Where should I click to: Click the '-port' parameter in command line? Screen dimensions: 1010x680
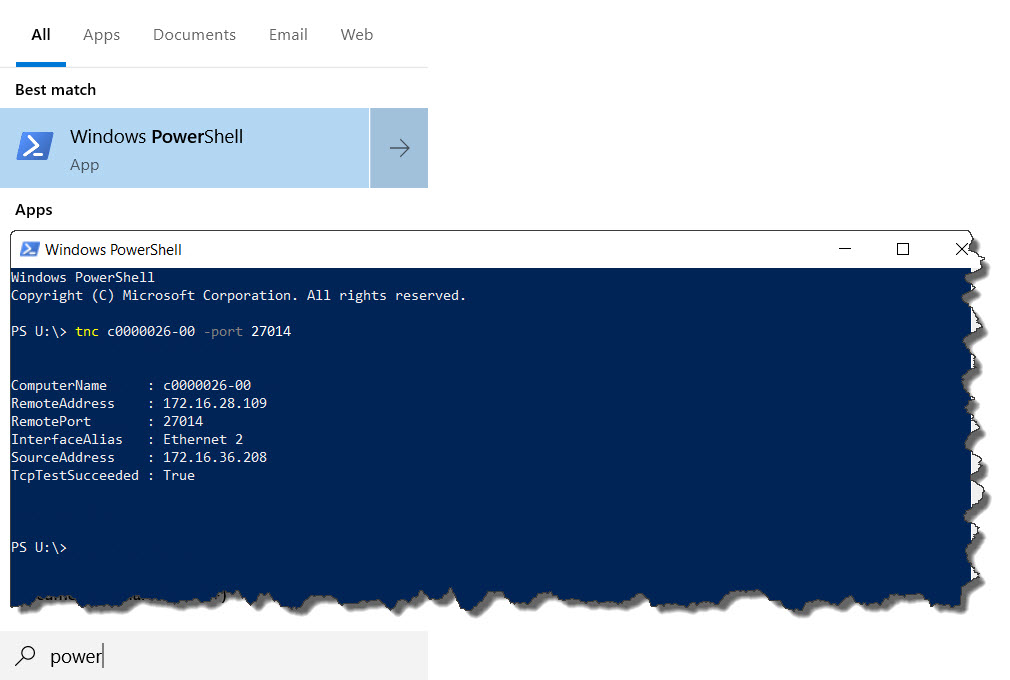[x=223, y=331]
